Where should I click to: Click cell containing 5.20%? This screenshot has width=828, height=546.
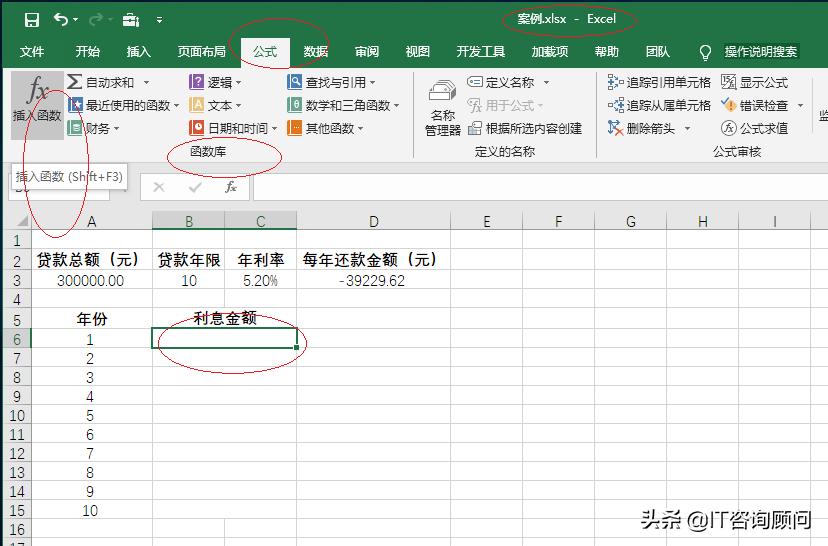260,280
